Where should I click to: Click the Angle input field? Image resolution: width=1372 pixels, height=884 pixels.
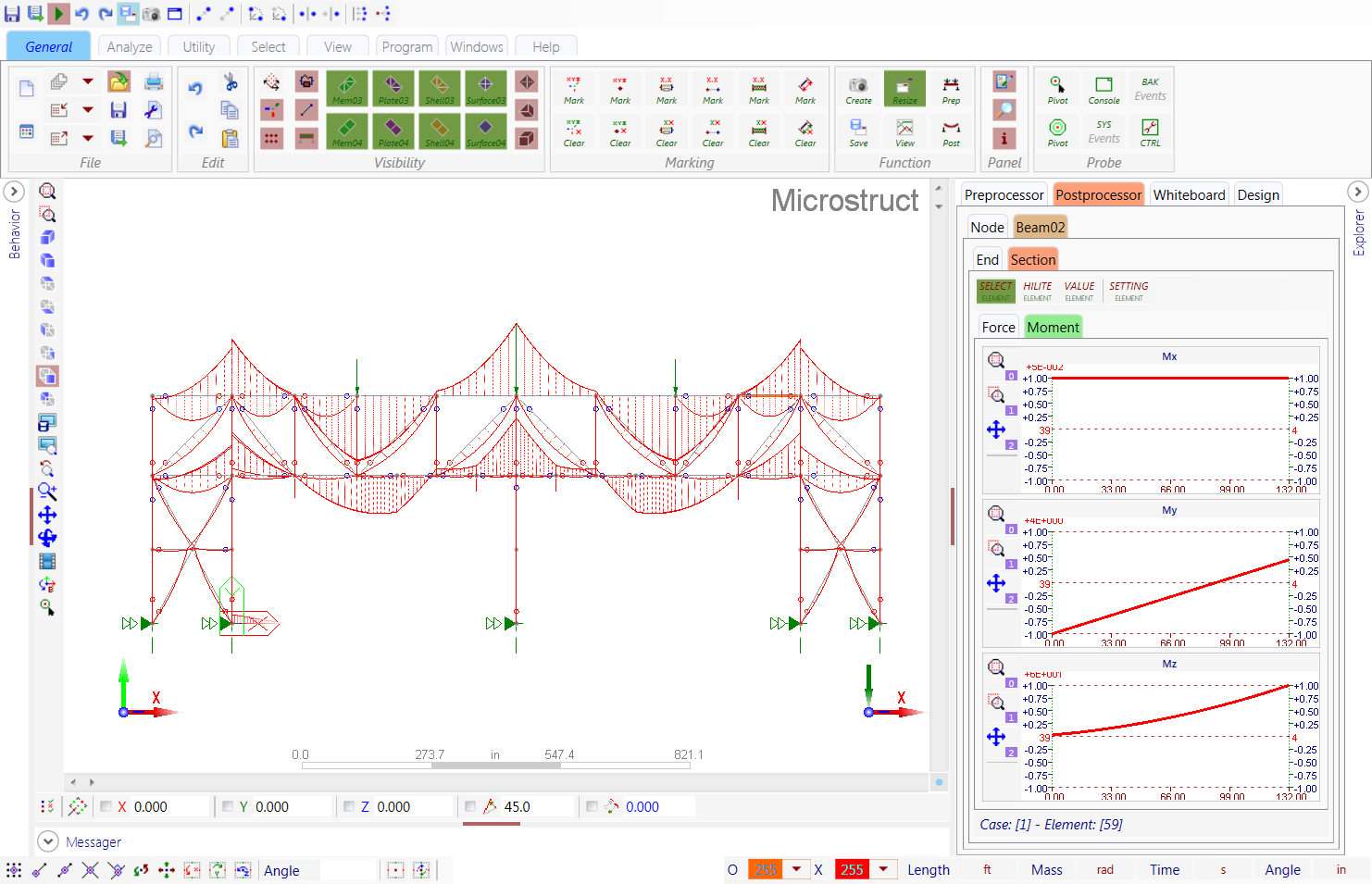pos(348,870)
